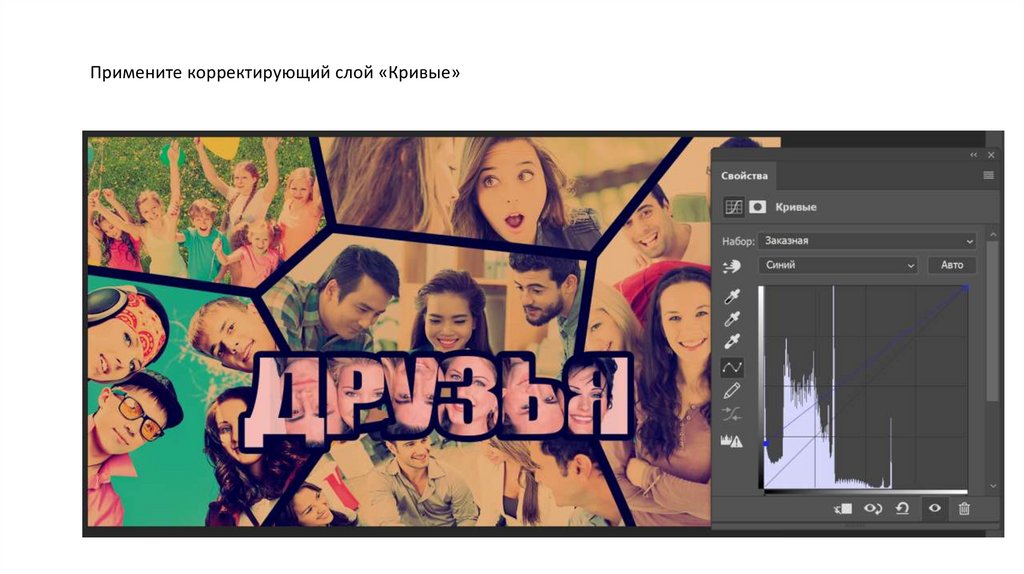Image resolution: width=1024 pixels, height=574 pixels.
Task: Toggle adjustment layer visibility eye icon
Action: pos(935,508)
